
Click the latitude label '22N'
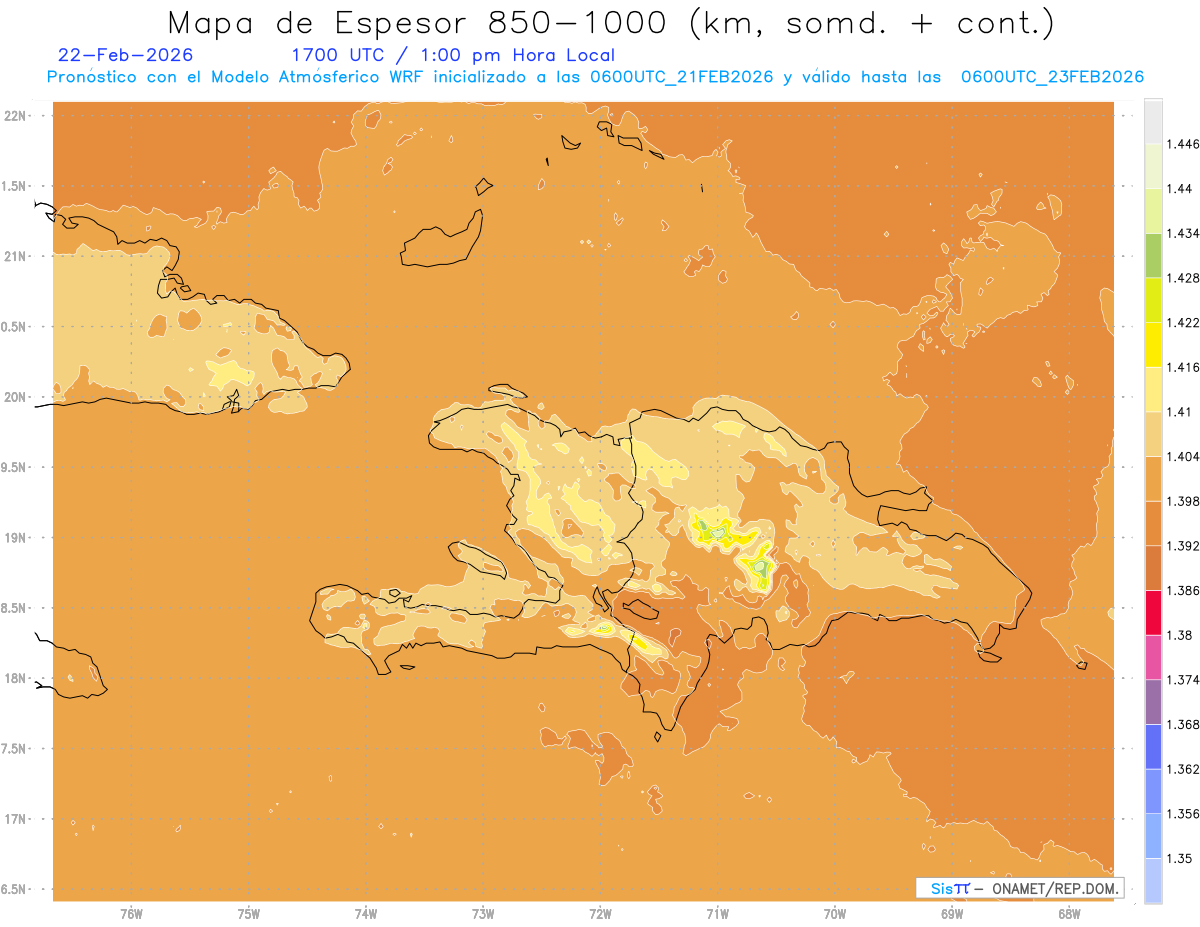(16, 115)
